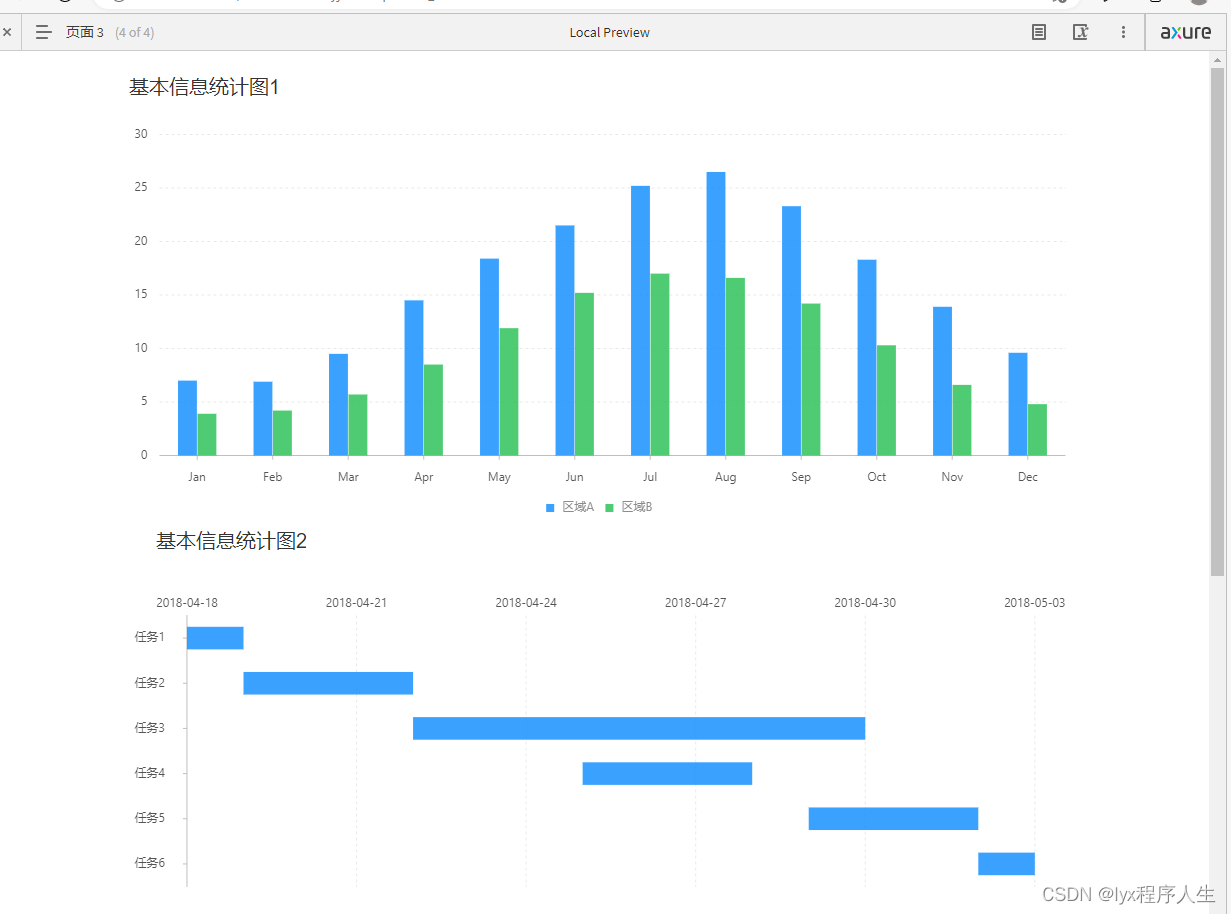Show the global variables panel ([x] icon)

click(1081, 32)
